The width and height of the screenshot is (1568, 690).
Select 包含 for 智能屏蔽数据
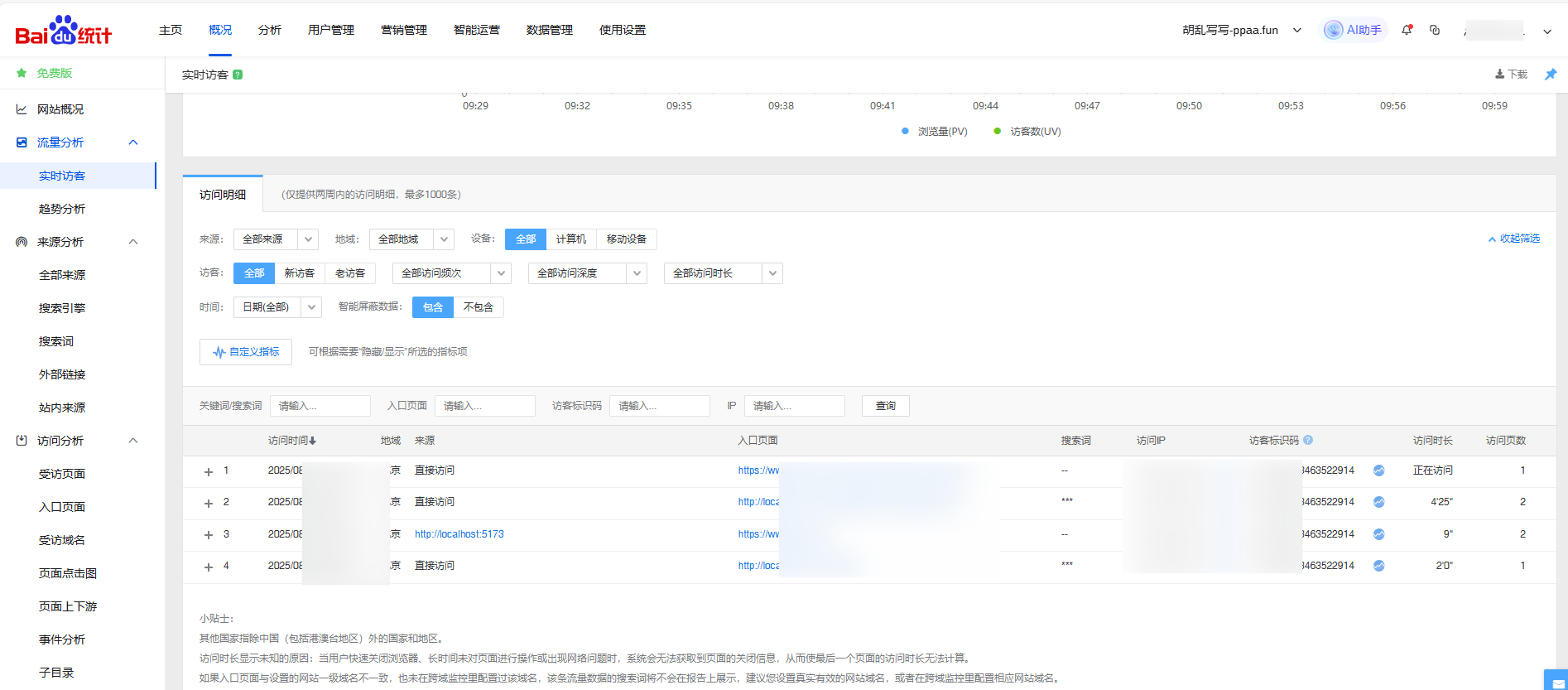433,307
